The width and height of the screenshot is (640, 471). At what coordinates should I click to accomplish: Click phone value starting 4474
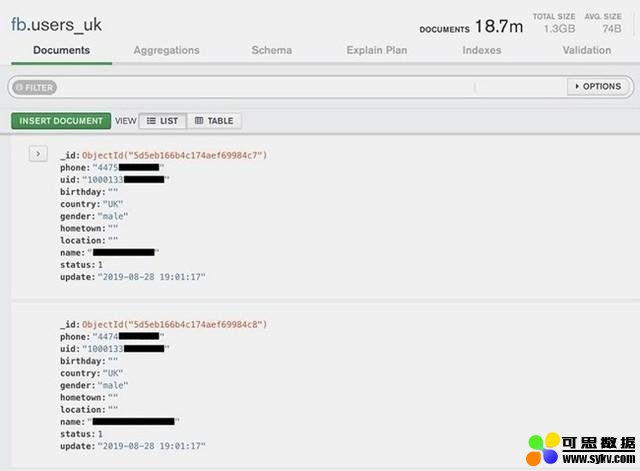[x=128, y=337]
